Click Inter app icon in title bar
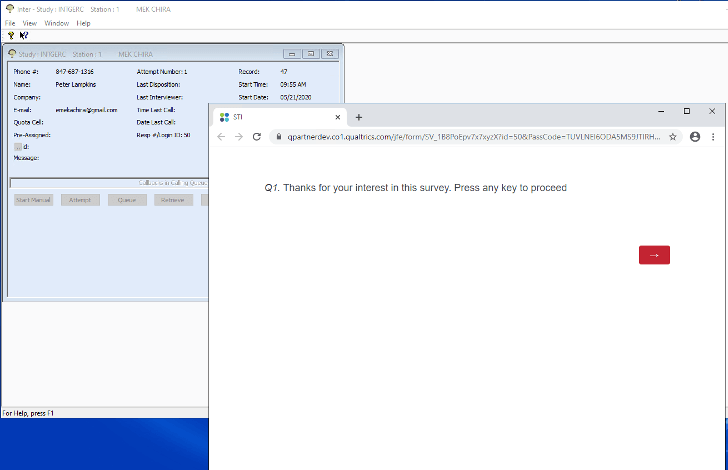The height and width of the screenshot is (470, 728). click(x=10, y=9)
